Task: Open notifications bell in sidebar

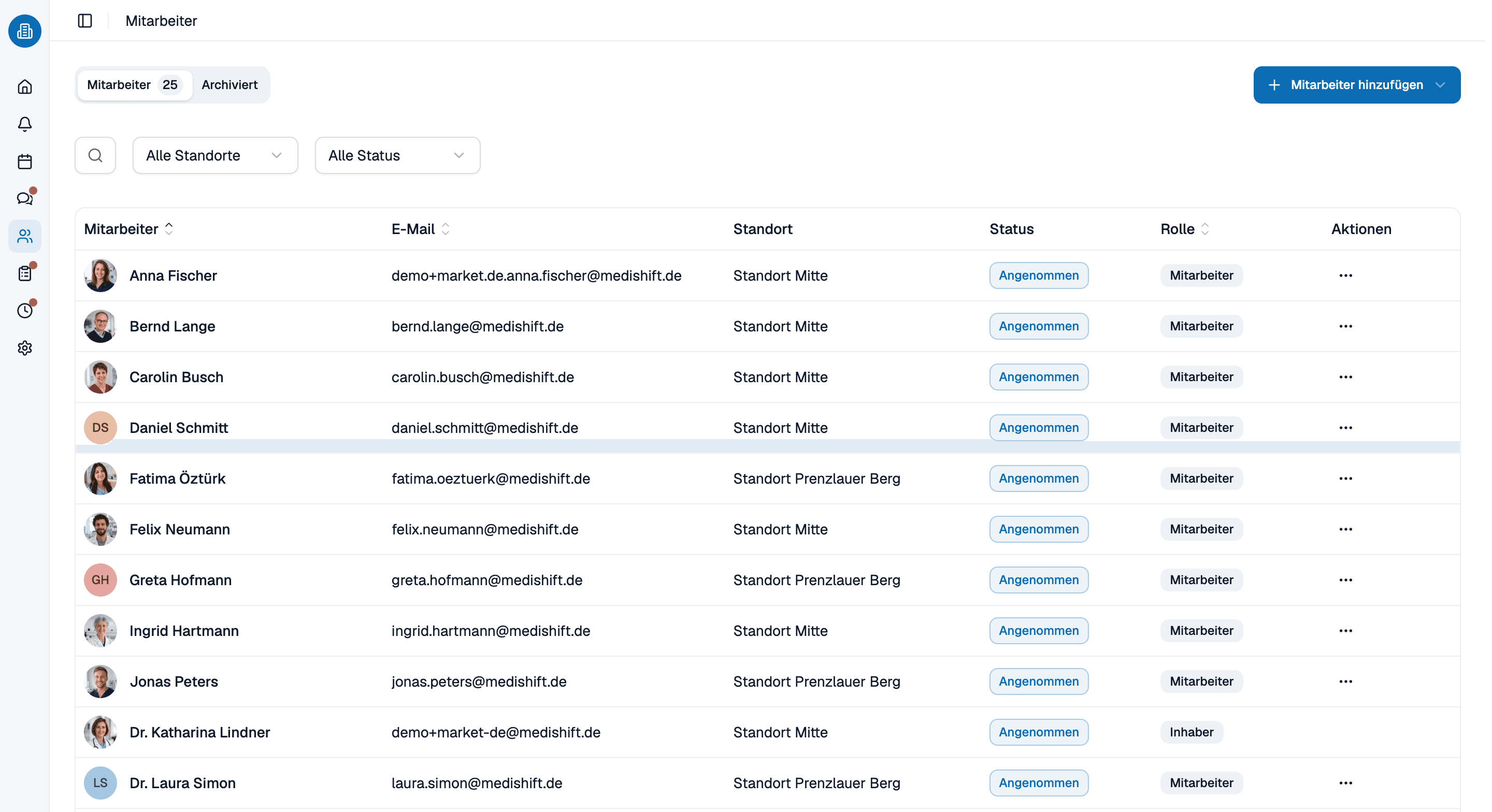Action: tap(25, 124)
